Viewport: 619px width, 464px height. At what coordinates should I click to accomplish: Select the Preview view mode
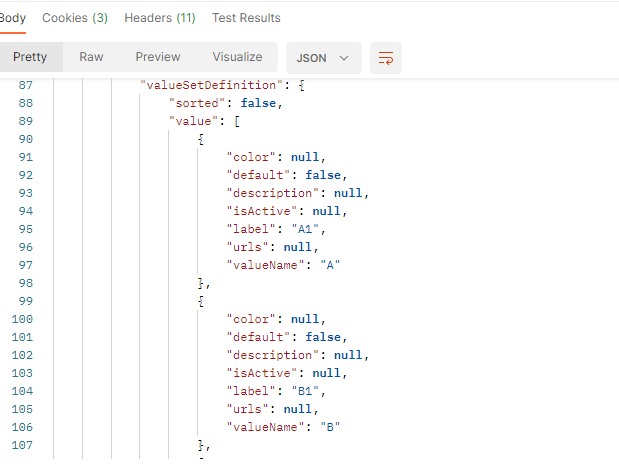[x=158, y=57]
